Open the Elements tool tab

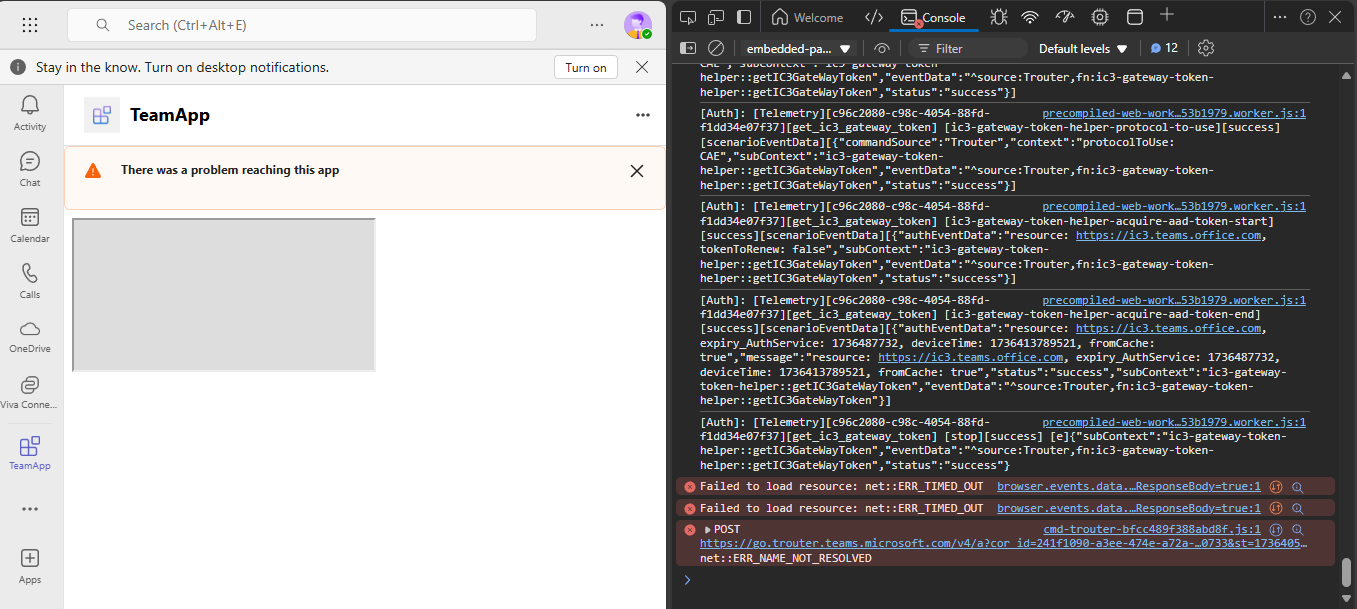tap(874, 17)
